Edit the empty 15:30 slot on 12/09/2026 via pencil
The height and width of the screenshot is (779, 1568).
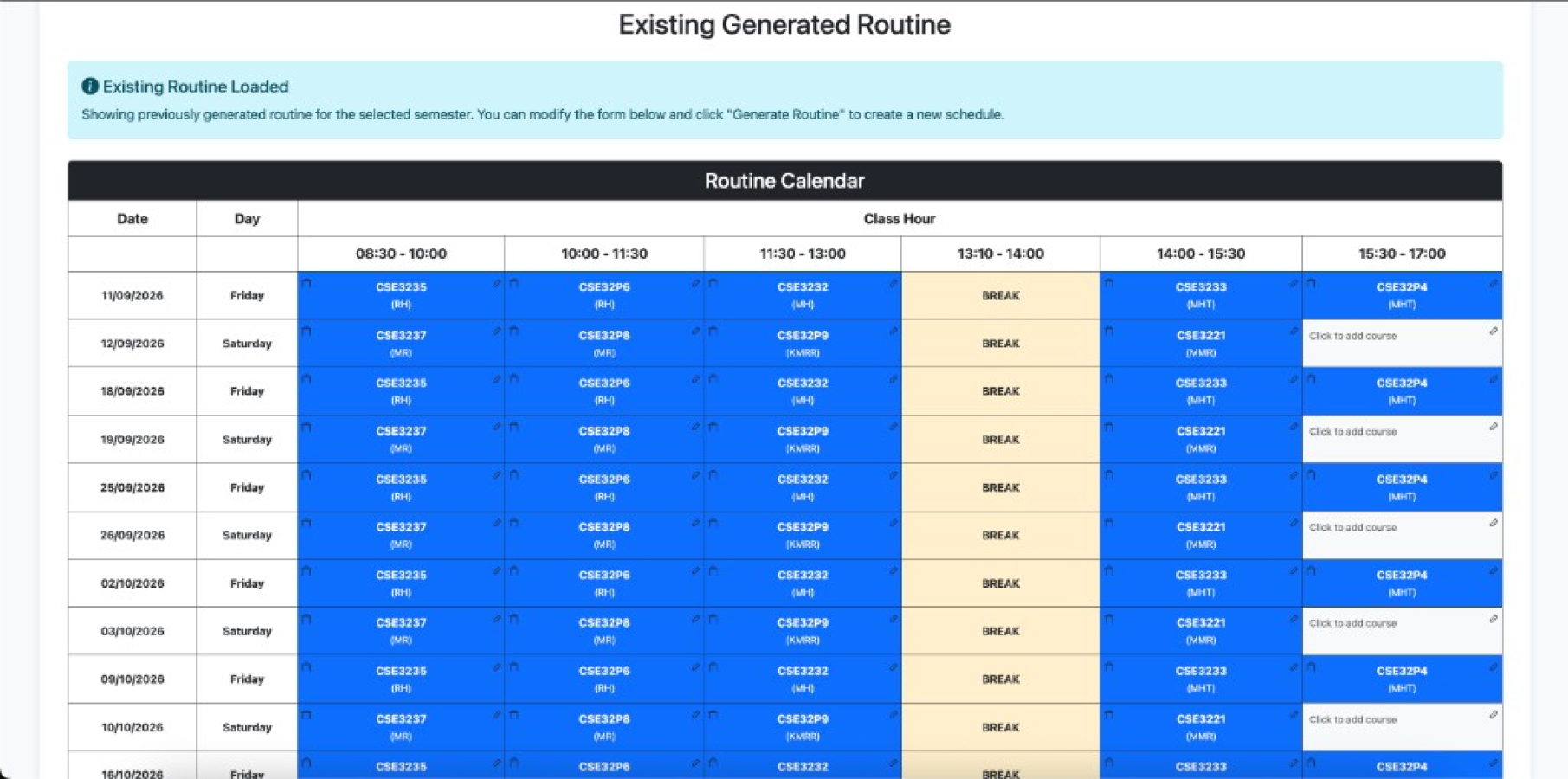1494,332
